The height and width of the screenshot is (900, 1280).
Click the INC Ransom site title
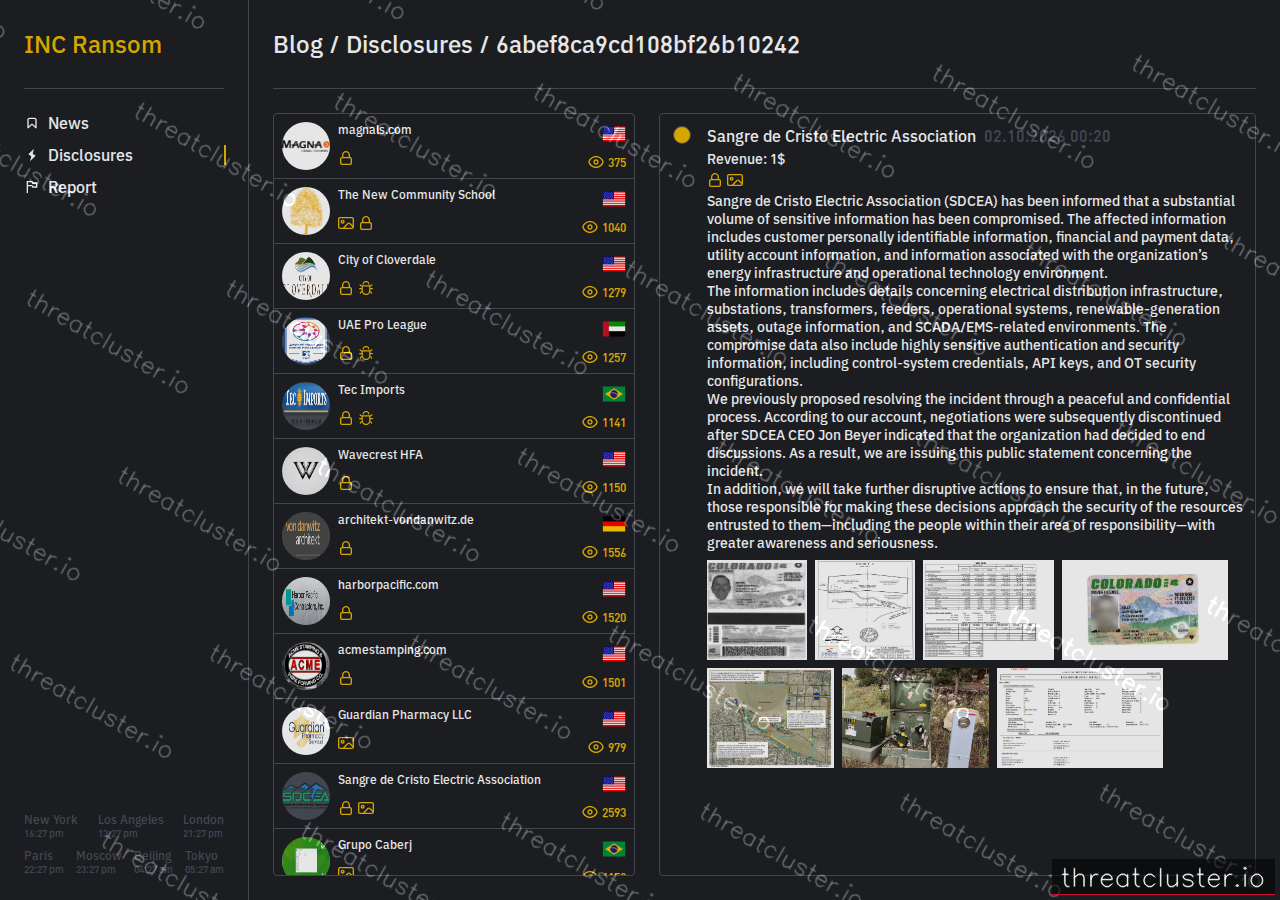coord(93,45)
